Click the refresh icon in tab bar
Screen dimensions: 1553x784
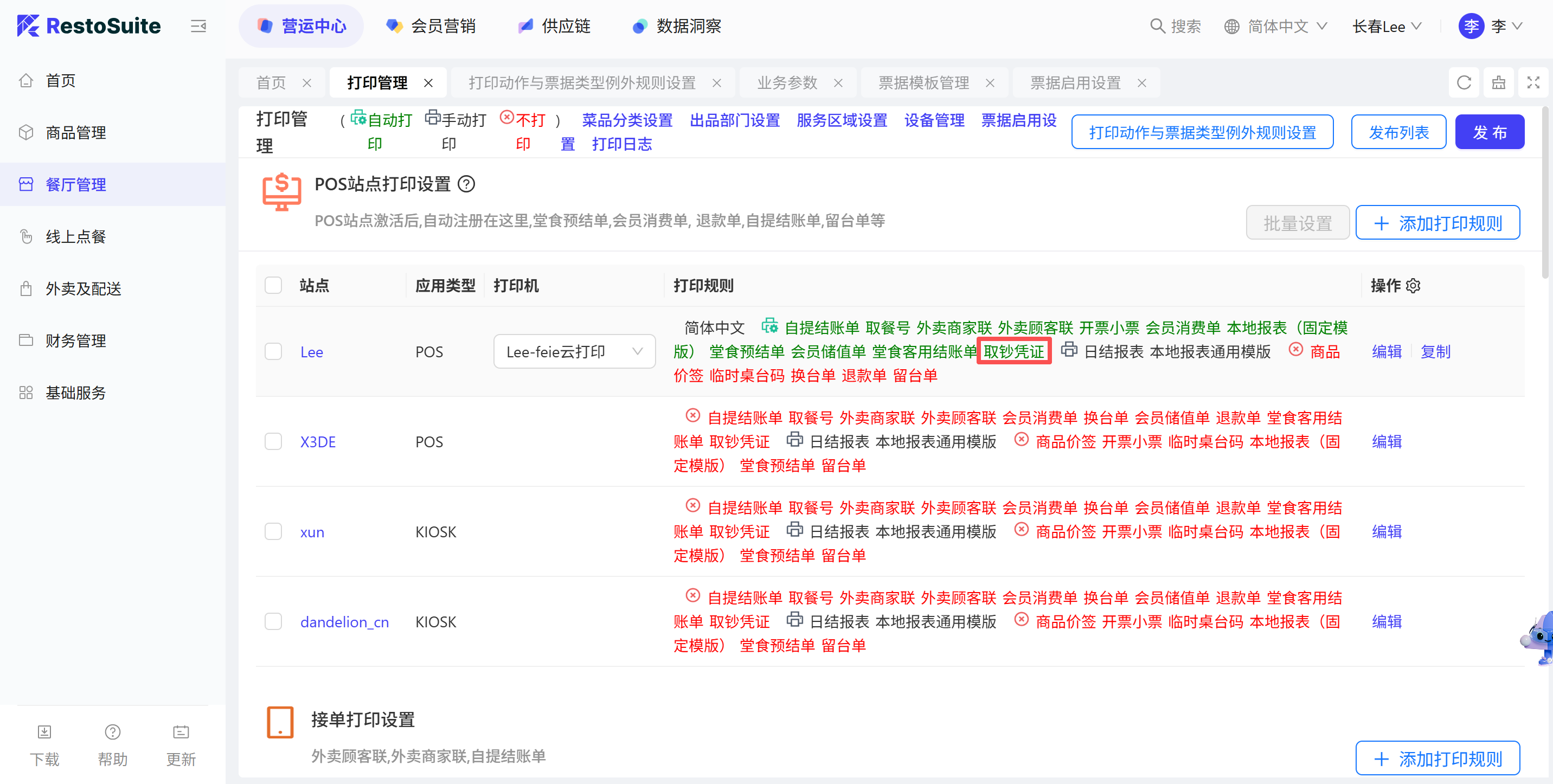[x=1464, y=82]
